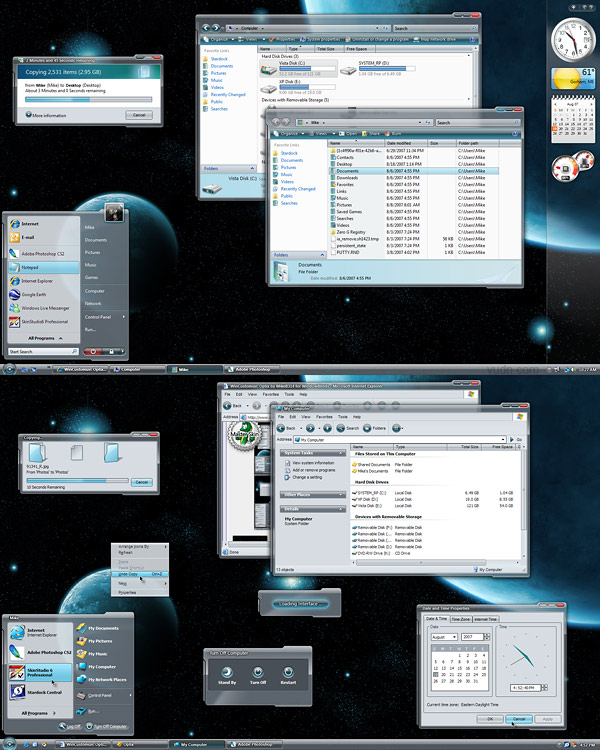The width and height of the screenshot is (600, 750).
Task: Click Apply in Date and Time Properties
Action: 547,719
